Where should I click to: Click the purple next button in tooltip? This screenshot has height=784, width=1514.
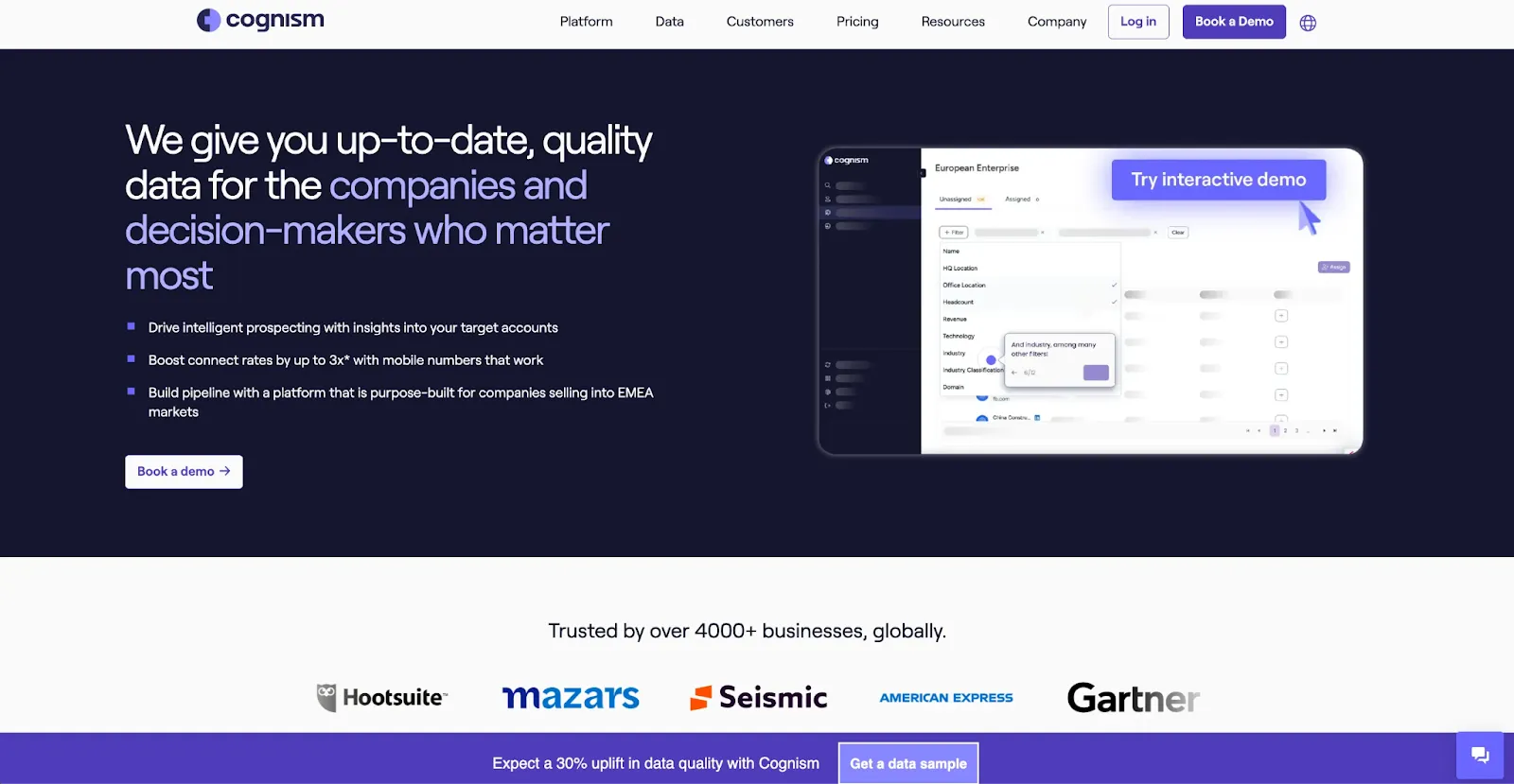click(x=1096, y=373)
